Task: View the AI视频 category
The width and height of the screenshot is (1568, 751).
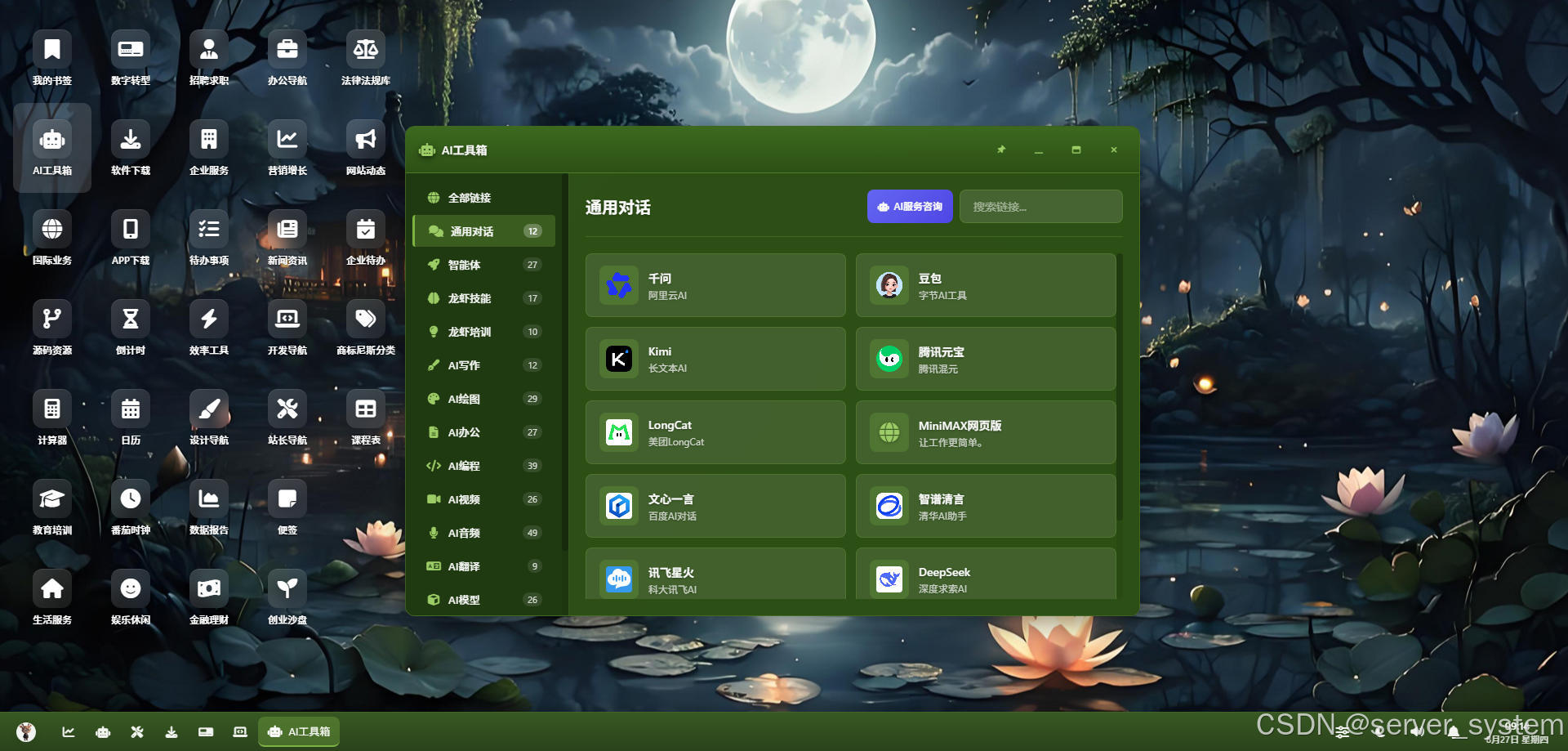Action: (x=483, y=499)
